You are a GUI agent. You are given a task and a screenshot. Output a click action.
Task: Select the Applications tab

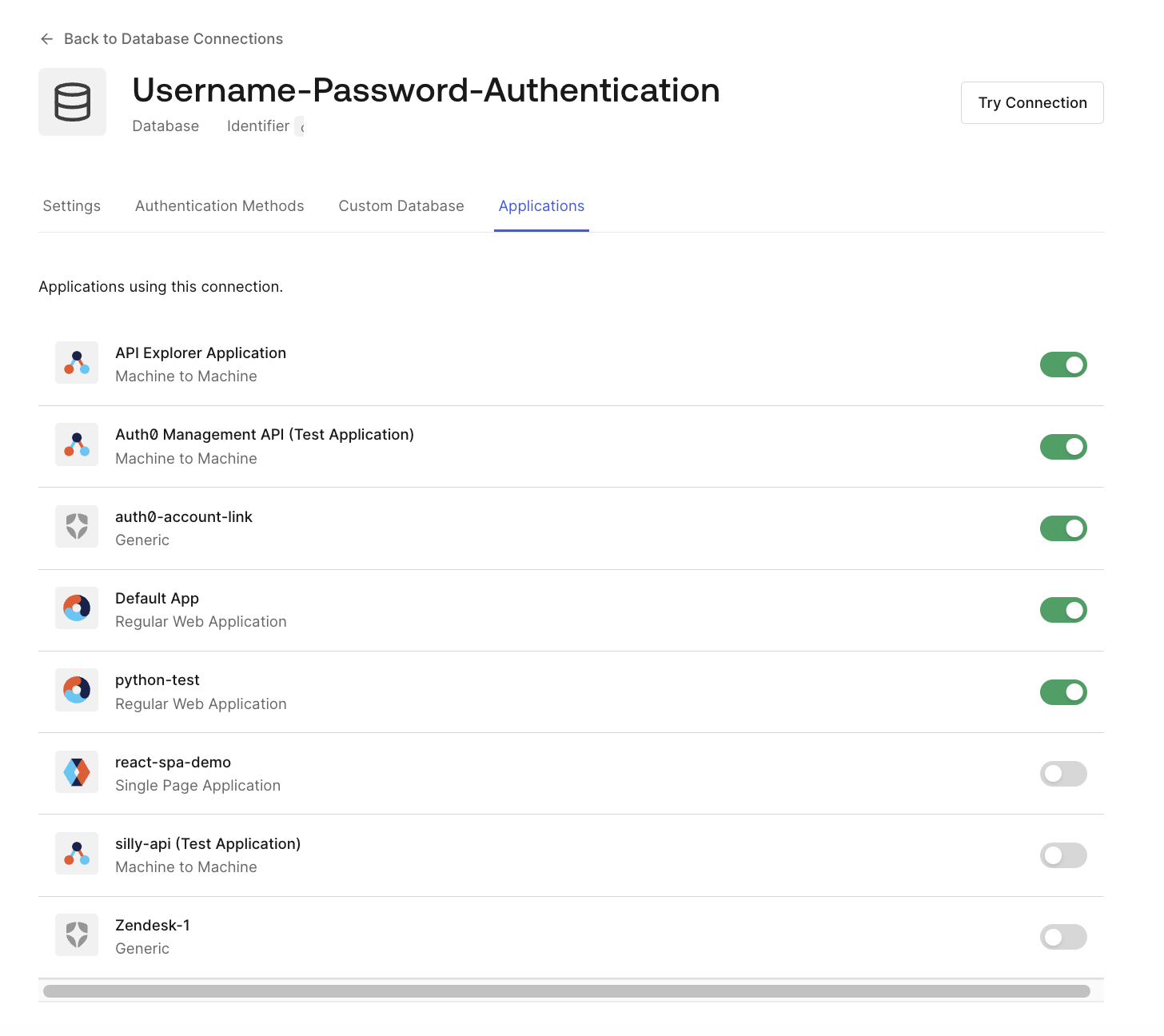(x=541, y=206)
